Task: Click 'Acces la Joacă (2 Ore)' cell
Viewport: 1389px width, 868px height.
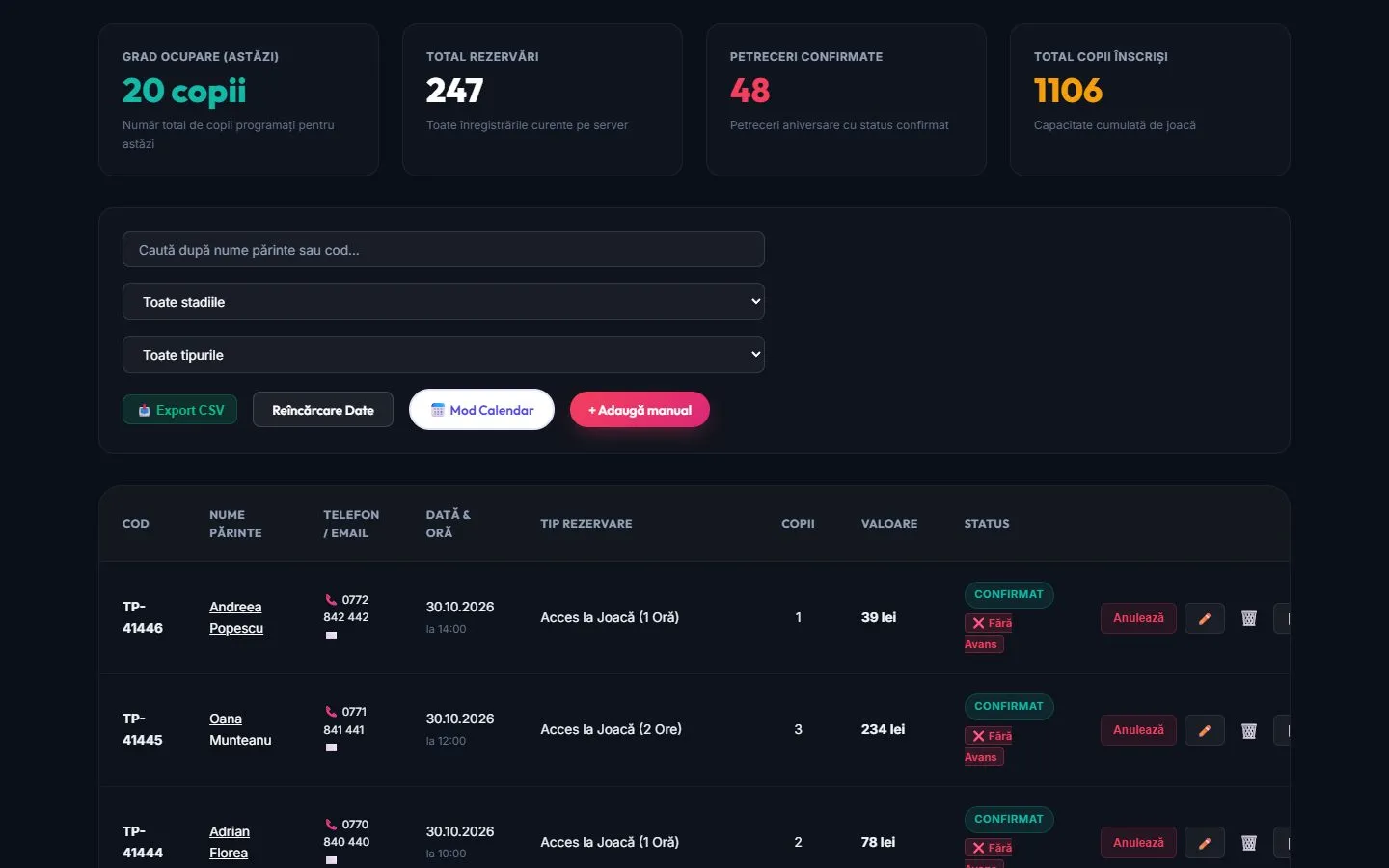Action: pos(611,729)
